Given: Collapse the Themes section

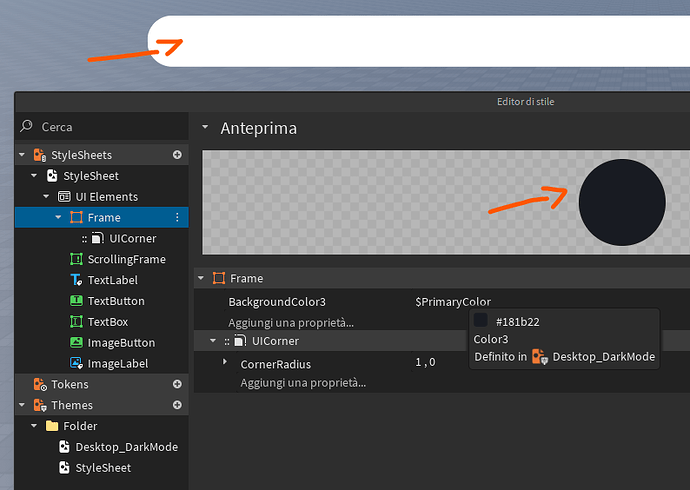Looking at the screenshot, I should pyautogui.click(x=22, y=405).
